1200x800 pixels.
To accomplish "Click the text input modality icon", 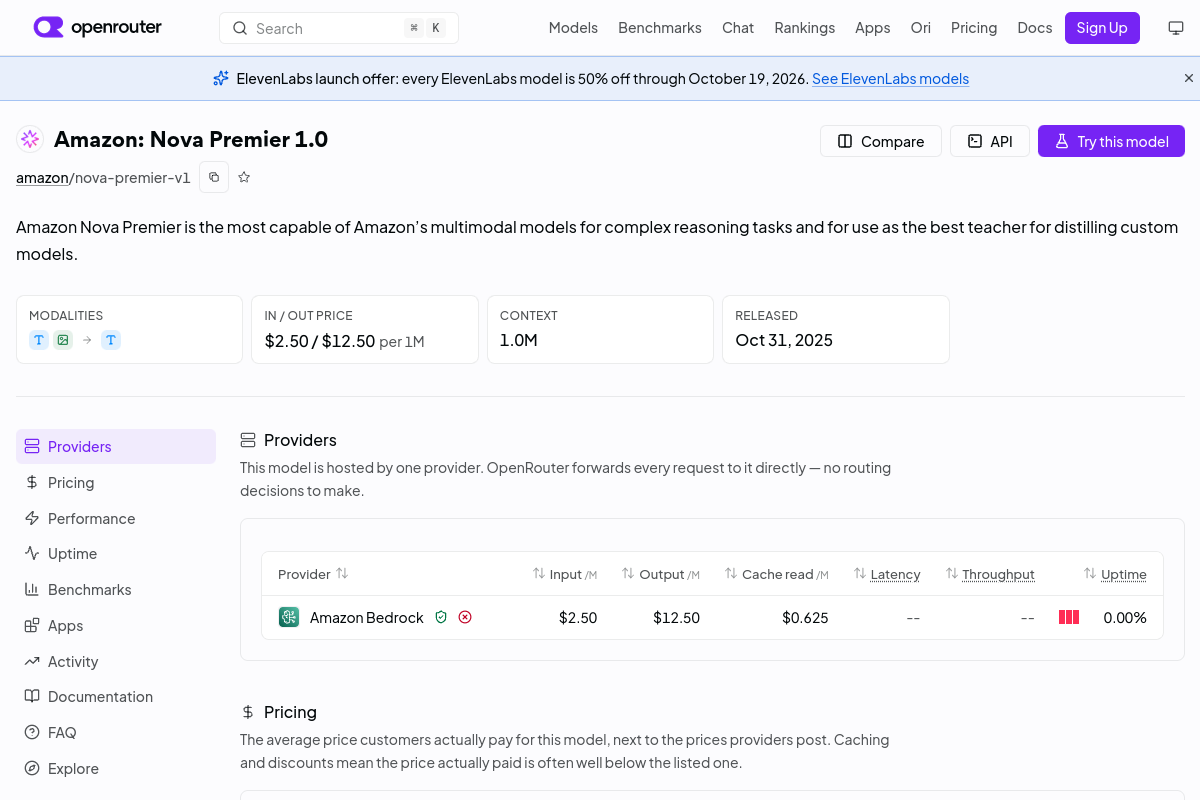I will (39, 340).
